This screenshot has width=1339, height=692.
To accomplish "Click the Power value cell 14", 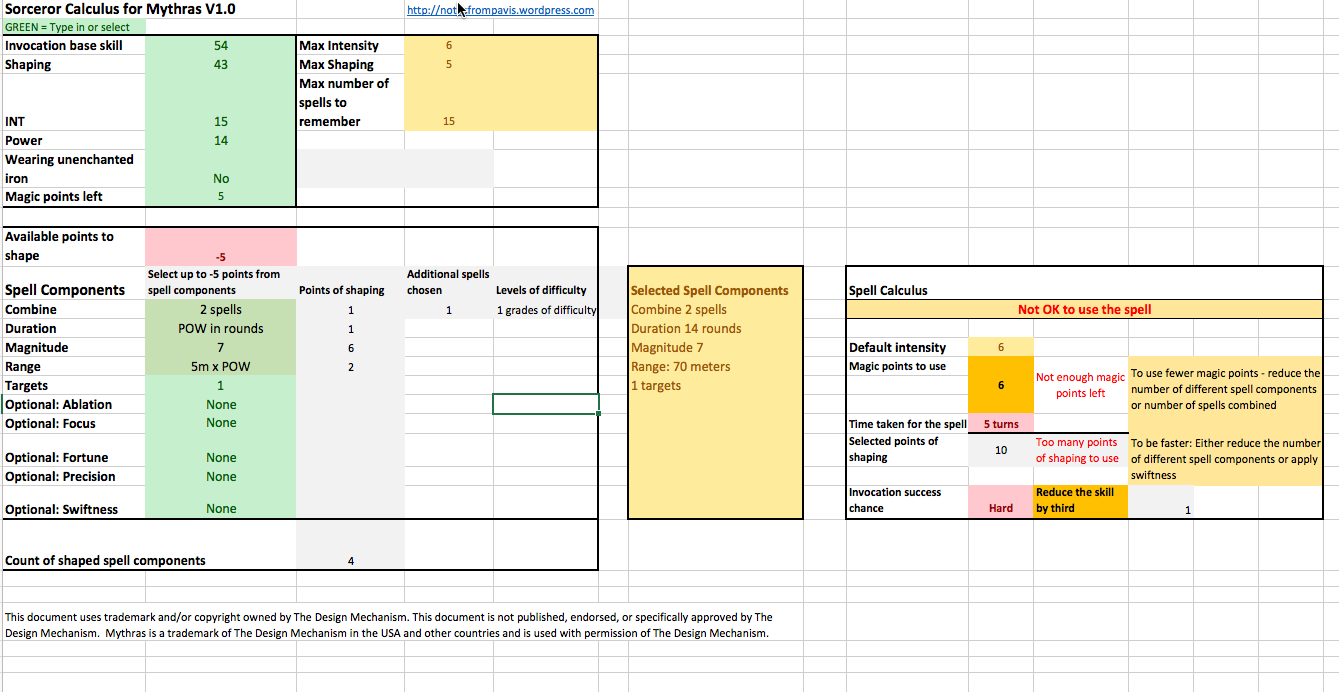I will pyautogui.click(x=221, y=141).
